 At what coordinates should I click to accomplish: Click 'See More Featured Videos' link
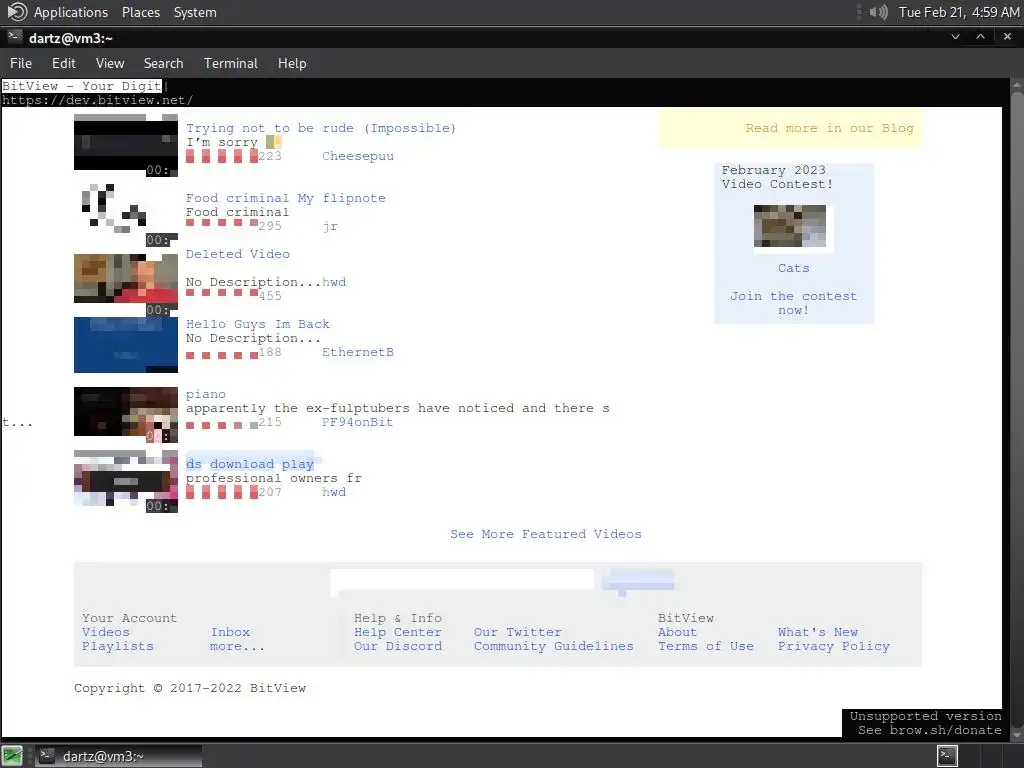546,534
